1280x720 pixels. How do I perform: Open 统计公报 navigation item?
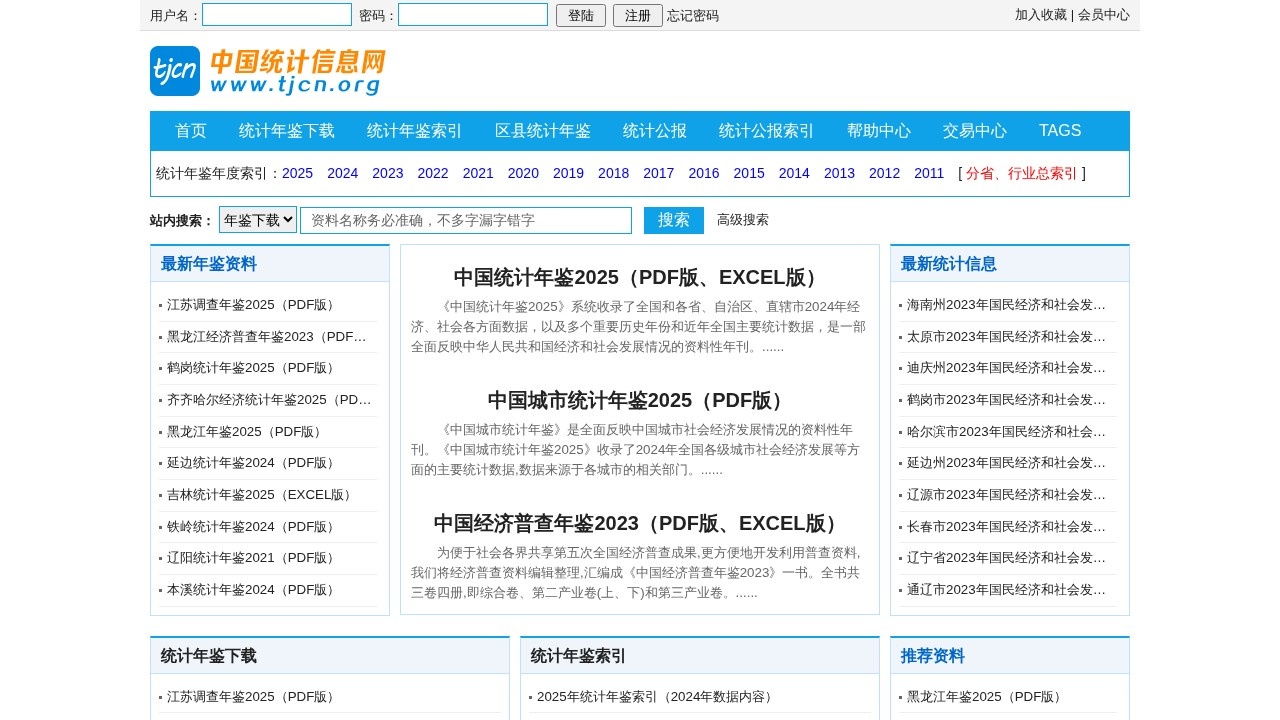click(655, 131)
